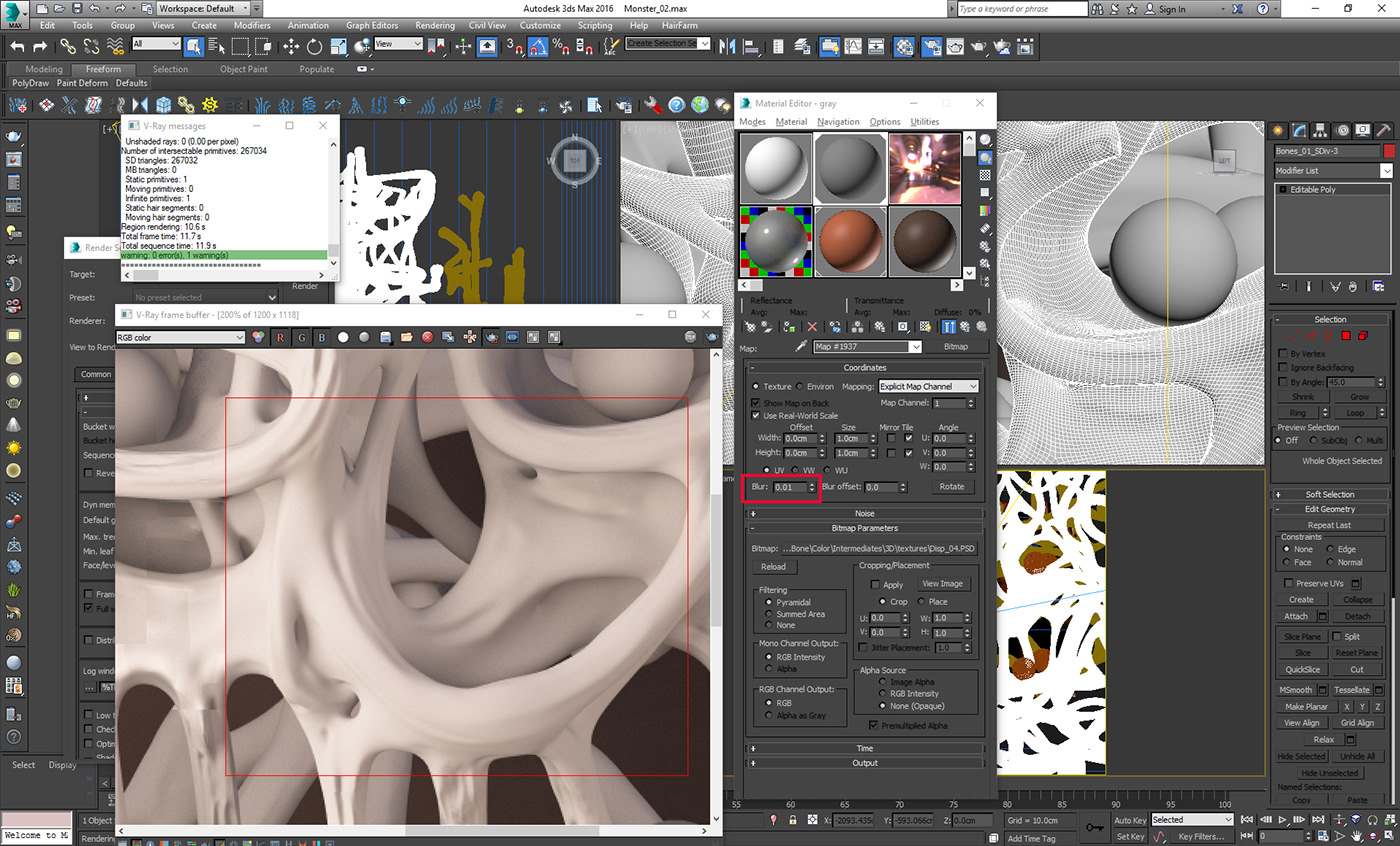Clear image with red frame buffer icon
1400x846 pixels.
pyautogui.click(x=427, y=338)
